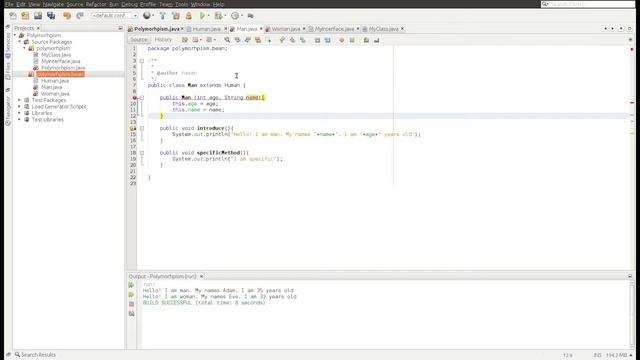
Task: Open the File menu
Action: [9, 4]
